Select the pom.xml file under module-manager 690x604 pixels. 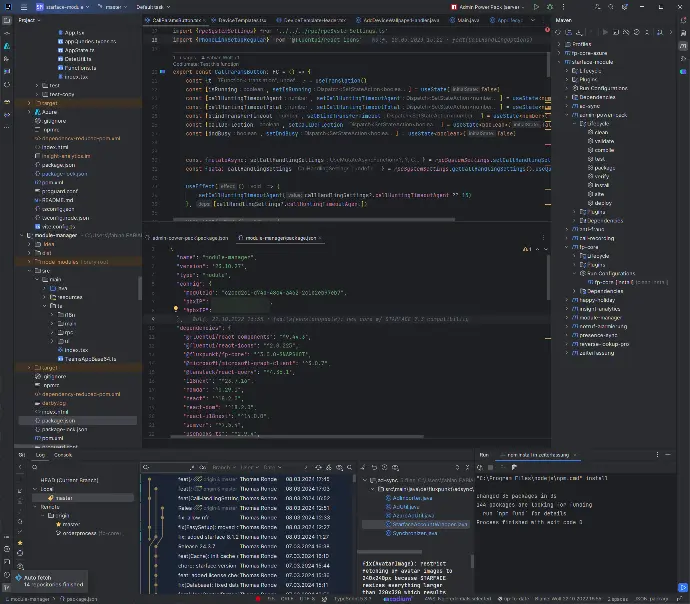click(49, 438)
